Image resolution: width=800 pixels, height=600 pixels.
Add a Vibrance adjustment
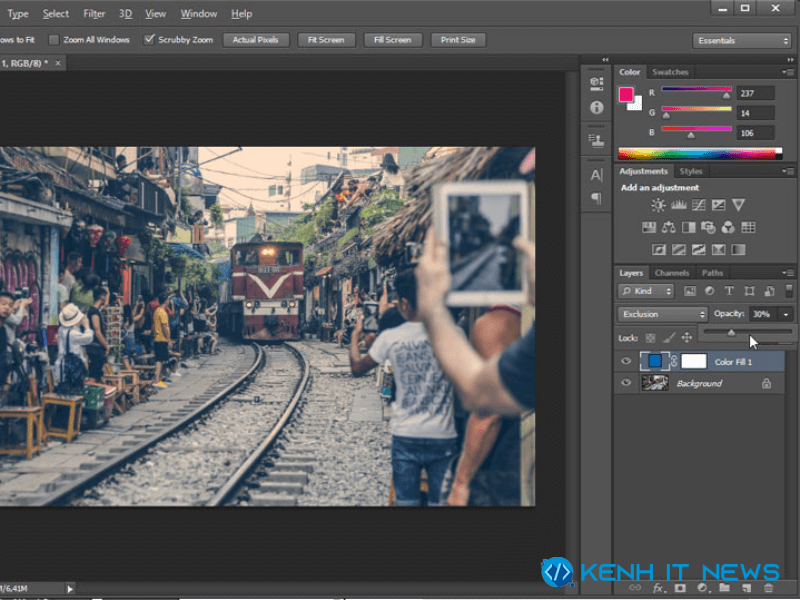[738, 205]
